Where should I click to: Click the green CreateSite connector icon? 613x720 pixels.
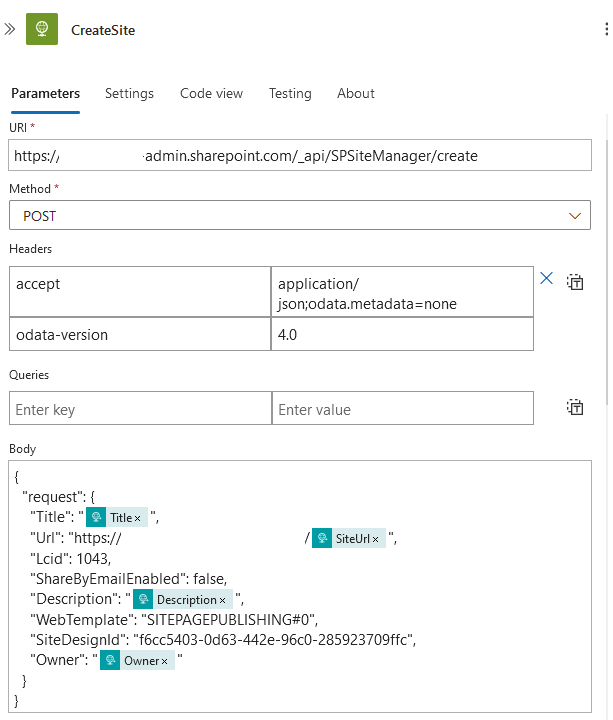click(x=42, y=29)
